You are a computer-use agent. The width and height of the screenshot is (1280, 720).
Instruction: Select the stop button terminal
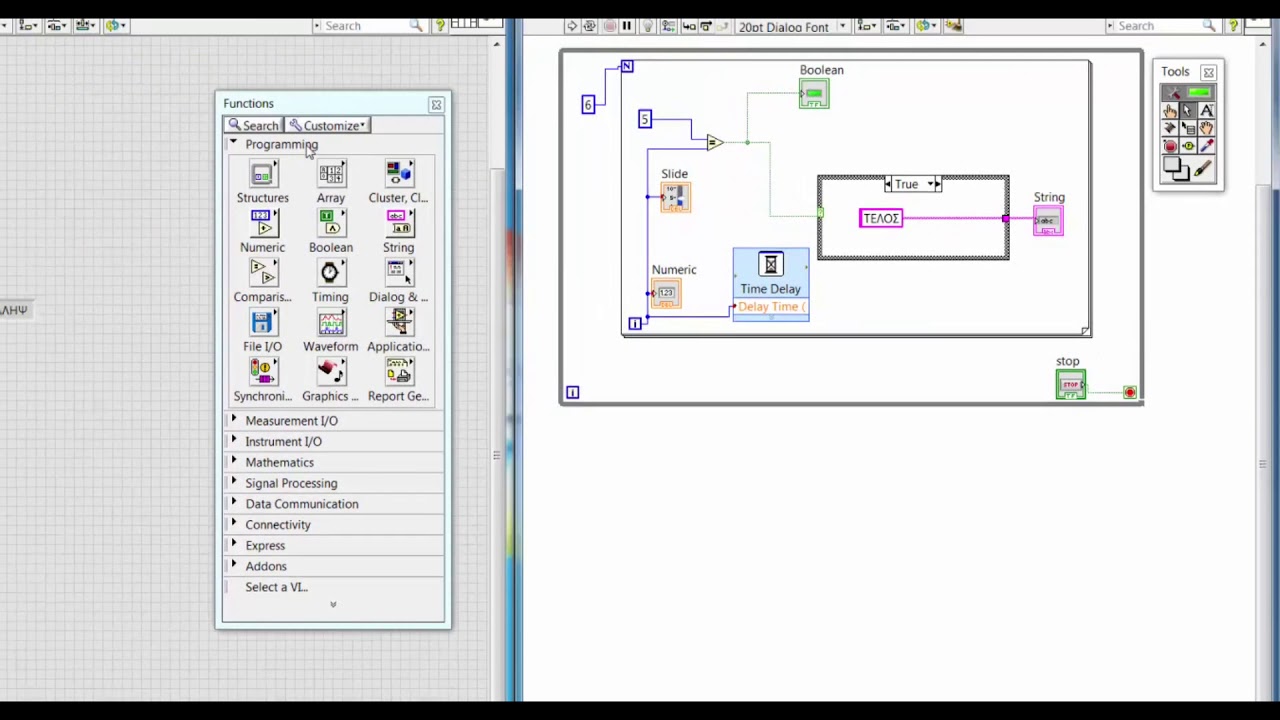coord(1071,385)
